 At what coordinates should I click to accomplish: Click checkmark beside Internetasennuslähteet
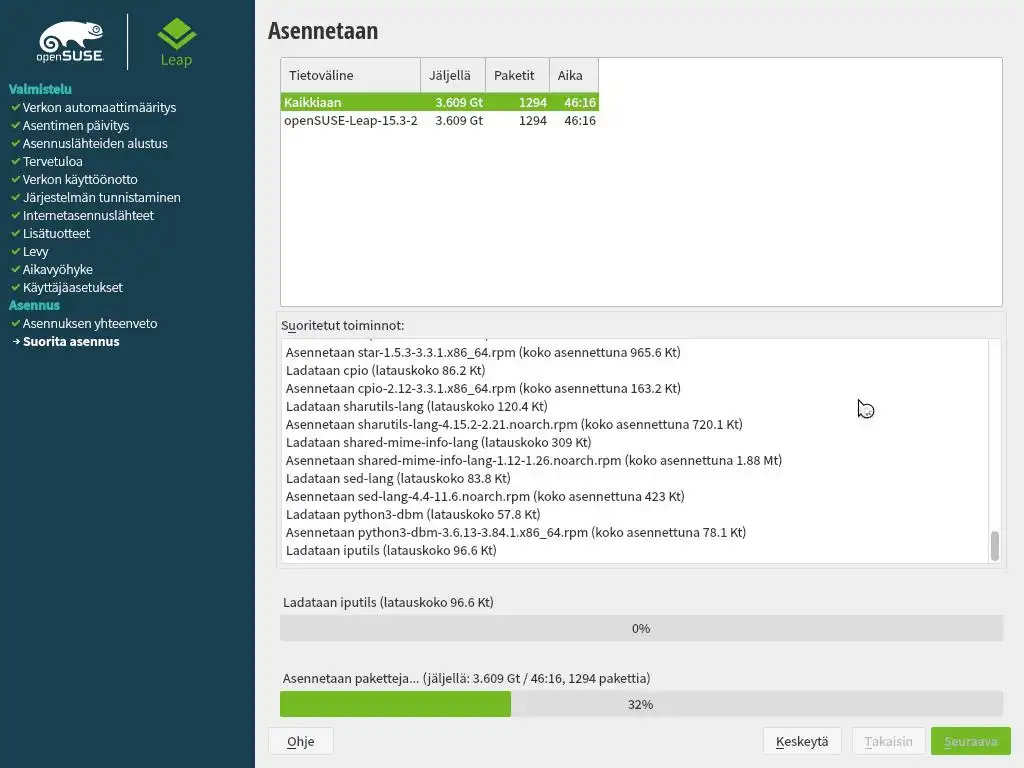[16, 215]
